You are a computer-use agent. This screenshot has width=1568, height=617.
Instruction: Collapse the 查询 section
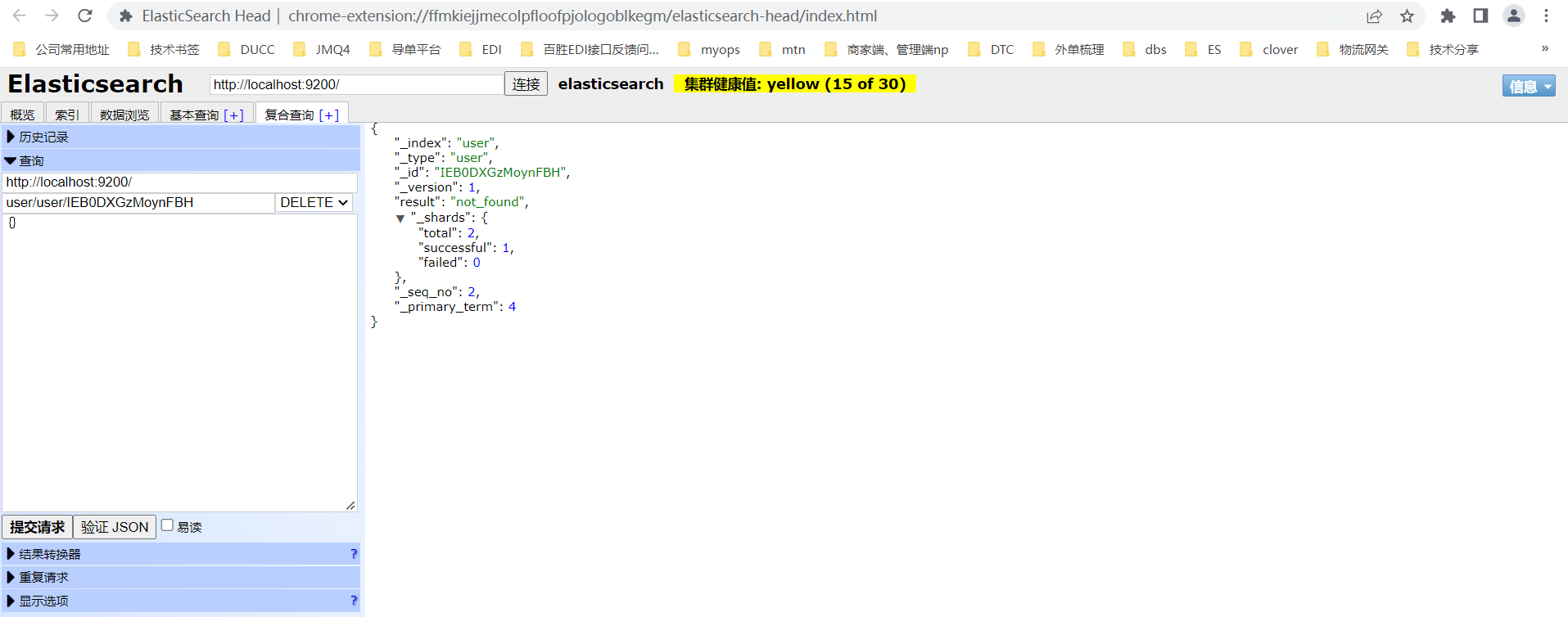180,160
